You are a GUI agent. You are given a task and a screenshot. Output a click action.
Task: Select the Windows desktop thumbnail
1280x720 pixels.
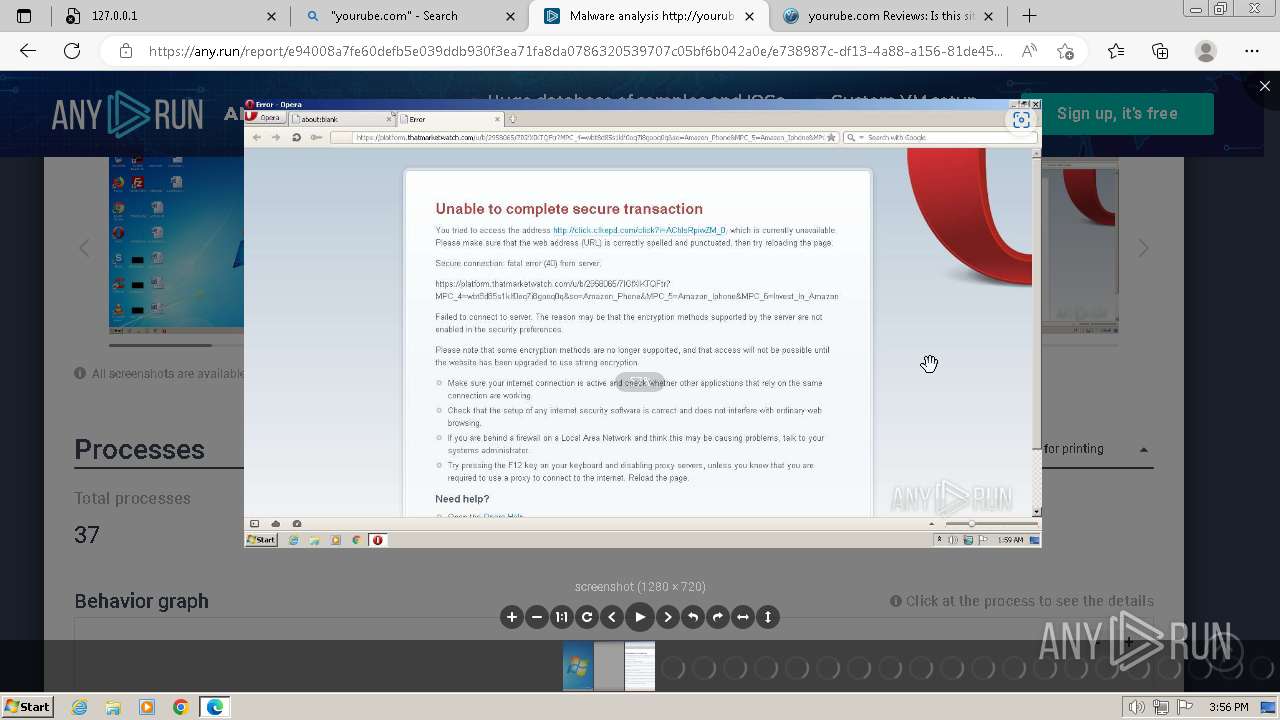(578, 666)
